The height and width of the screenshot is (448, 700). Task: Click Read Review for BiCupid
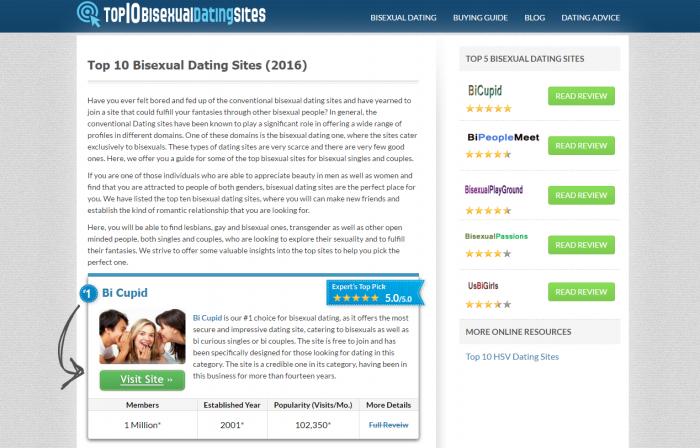(x=581, y=96)
